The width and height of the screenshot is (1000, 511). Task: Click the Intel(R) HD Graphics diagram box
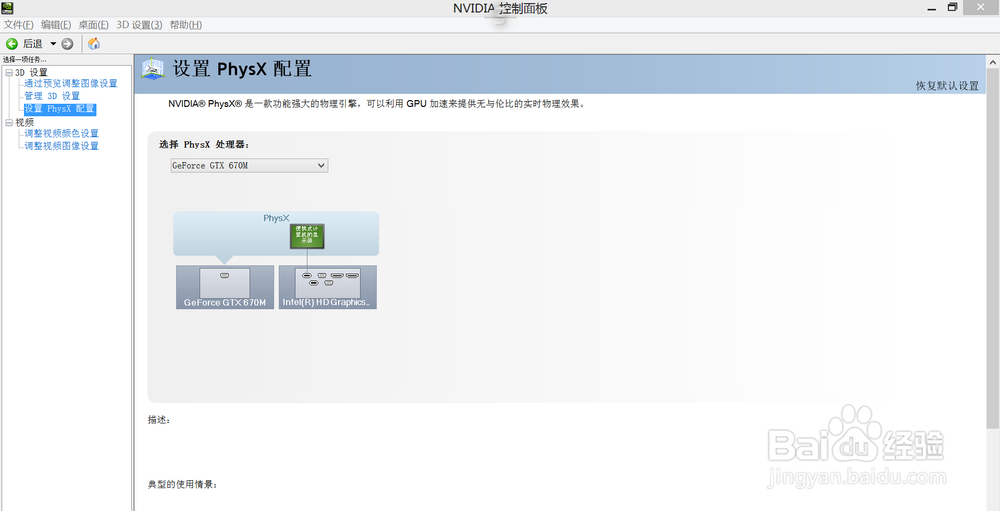[328, 287]
